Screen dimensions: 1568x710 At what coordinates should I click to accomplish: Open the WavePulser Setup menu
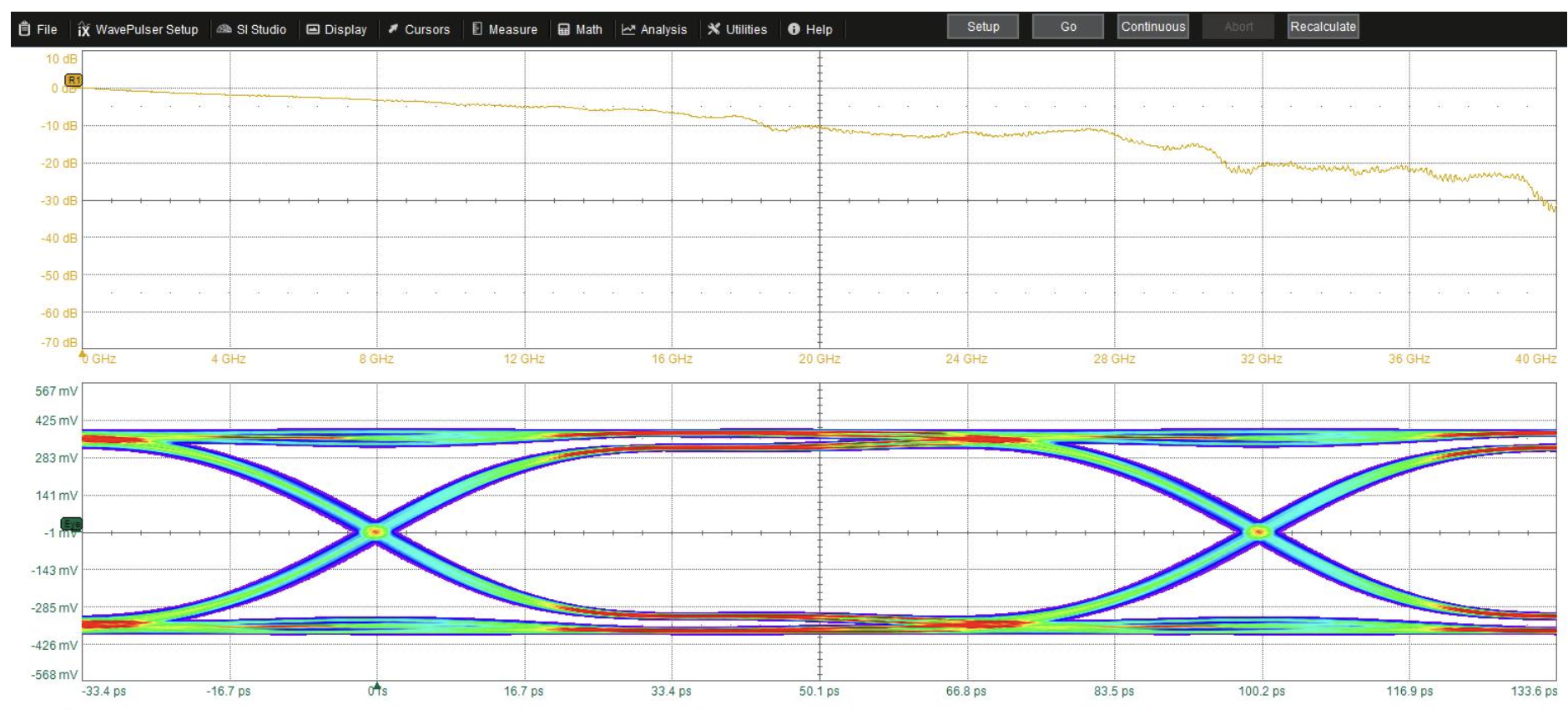click(x=139, y=29)
